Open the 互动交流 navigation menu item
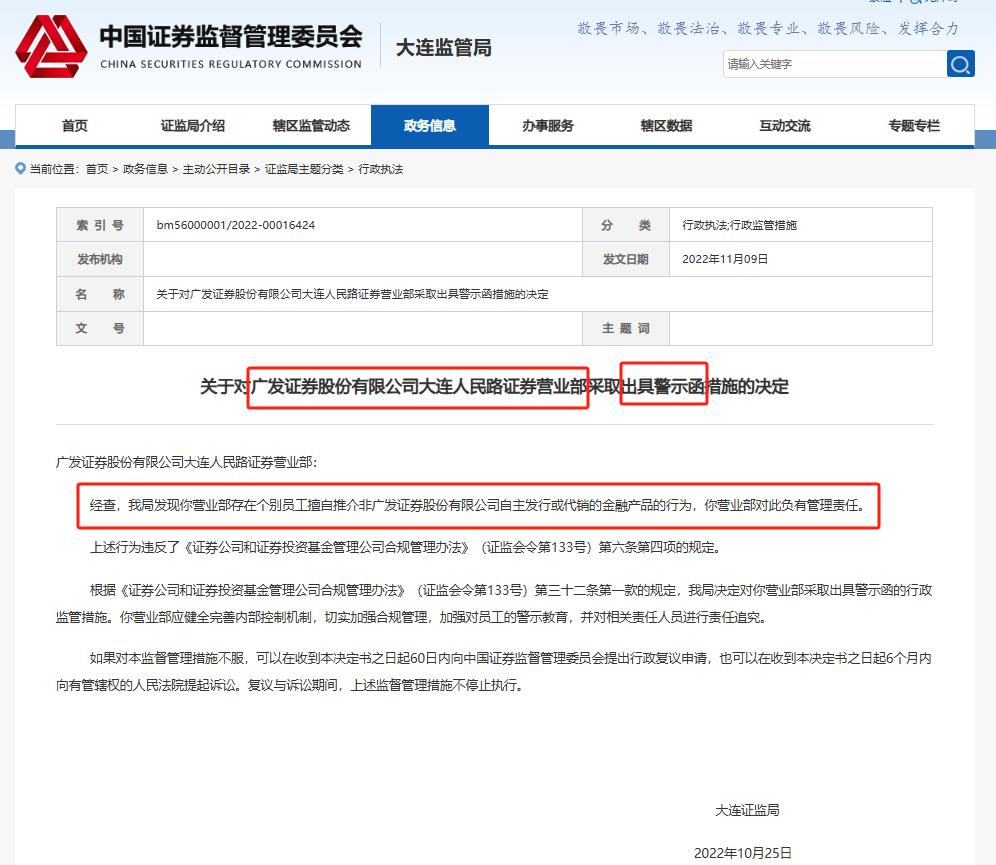 click(x=789, y=125)
